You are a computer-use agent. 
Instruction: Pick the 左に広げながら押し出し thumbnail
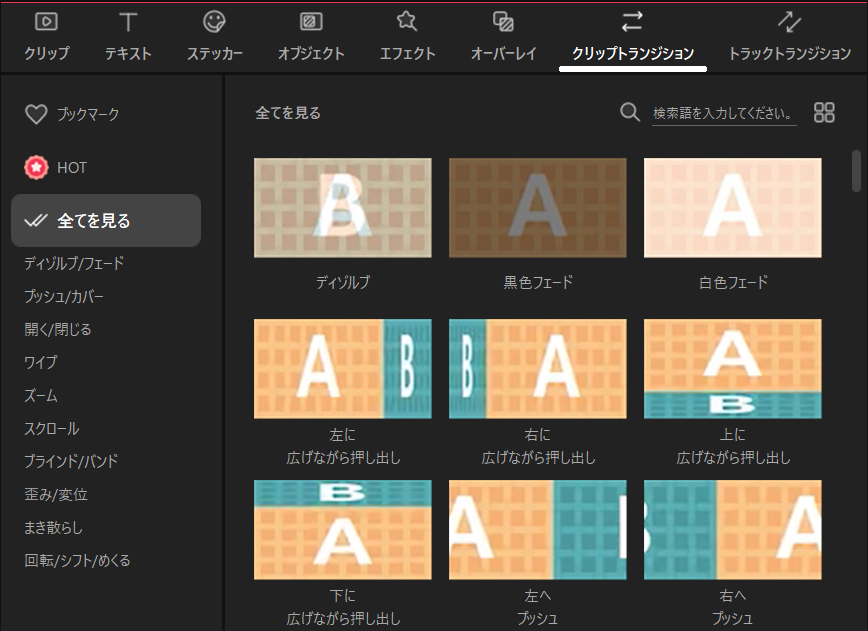[342, 369]
